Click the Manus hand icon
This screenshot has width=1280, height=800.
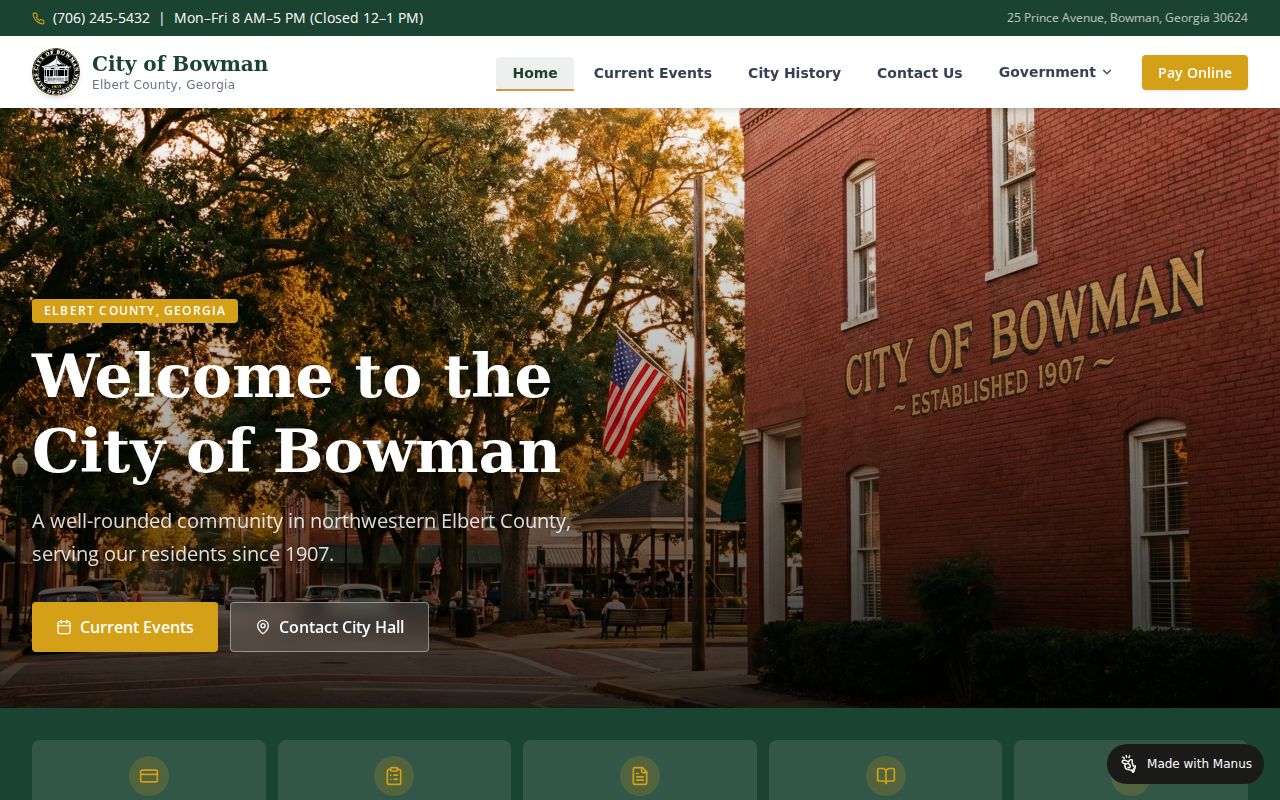1129,764
